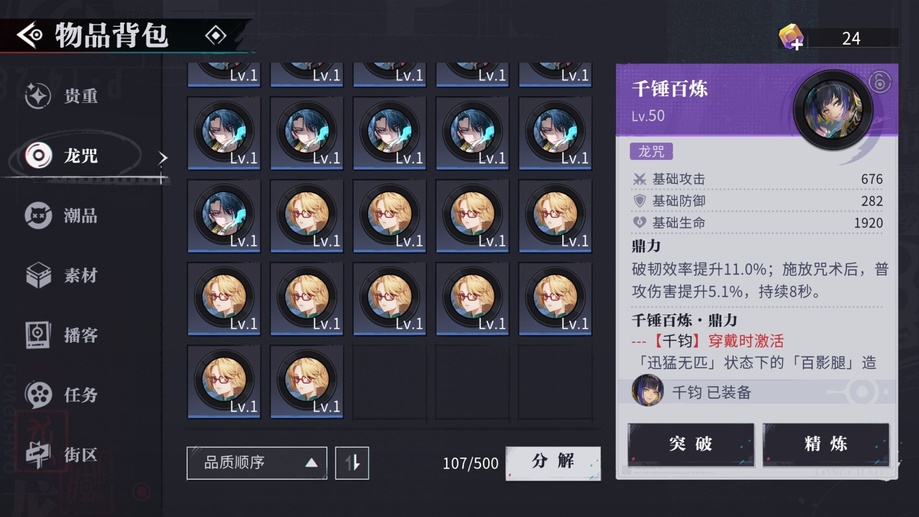Select first blue-haired character item in second row
The height and width of the screenshot is (517, 919).
[224, 134]
